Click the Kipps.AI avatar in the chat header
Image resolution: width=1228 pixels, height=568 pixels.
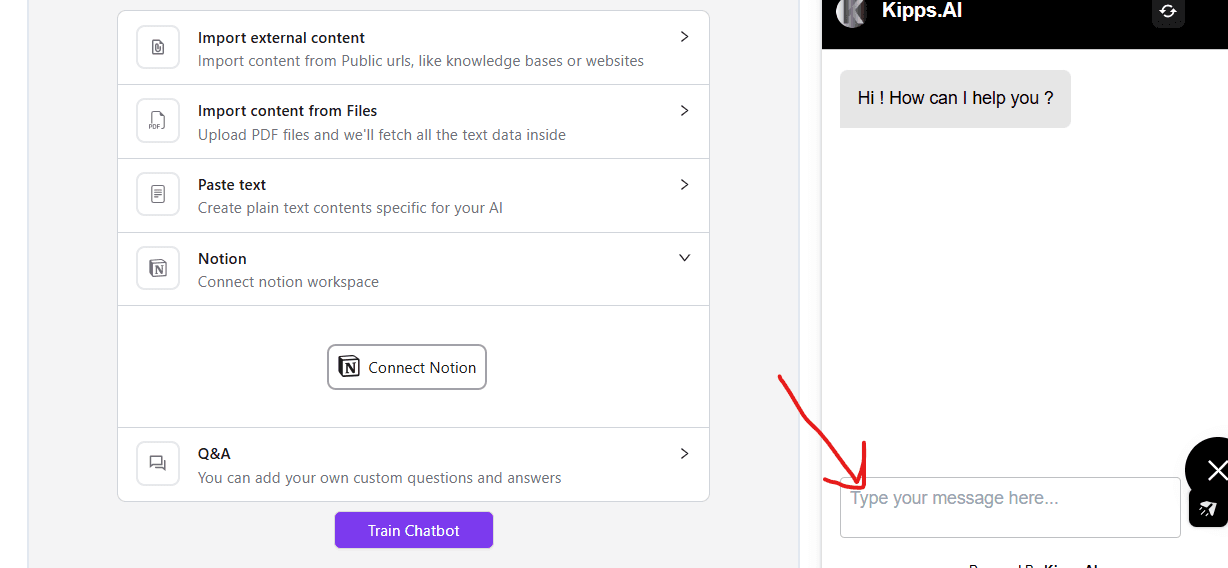852,12
